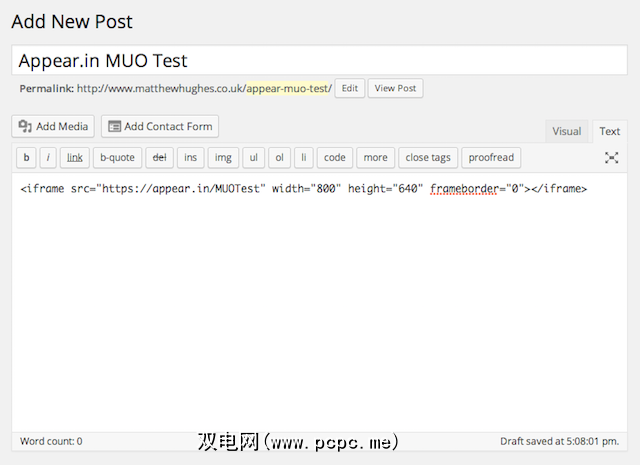Click the Word count: 0 status text
640x465 pixels.
tap(51, 441)
